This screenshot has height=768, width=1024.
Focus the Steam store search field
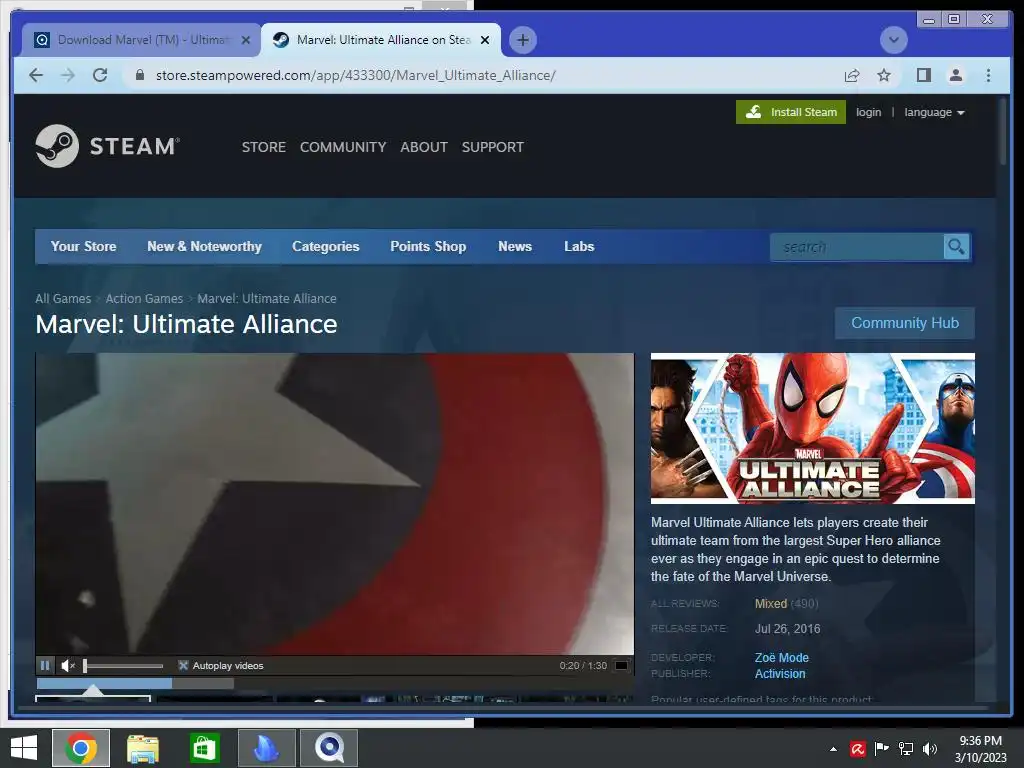pos(857,247)
